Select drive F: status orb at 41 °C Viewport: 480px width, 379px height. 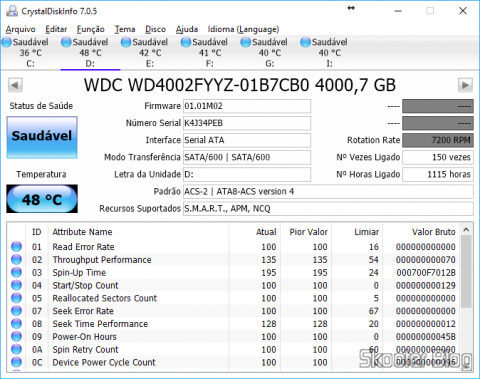pos(186,42)
